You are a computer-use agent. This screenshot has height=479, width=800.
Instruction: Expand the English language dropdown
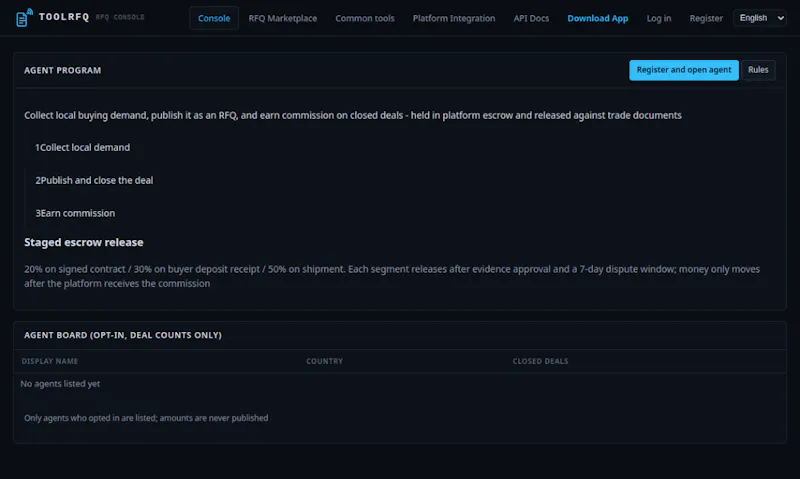click(760, 18)
